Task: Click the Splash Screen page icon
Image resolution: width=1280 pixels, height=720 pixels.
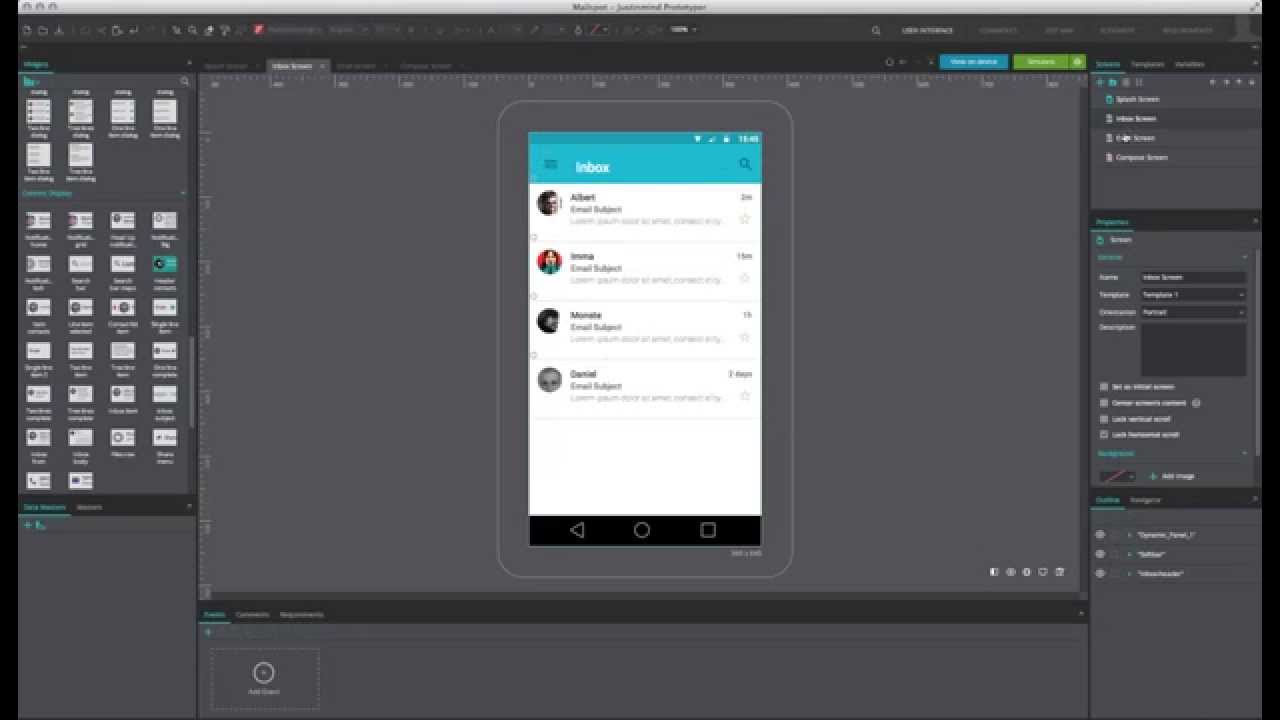Action: (x=1109, y=100)
